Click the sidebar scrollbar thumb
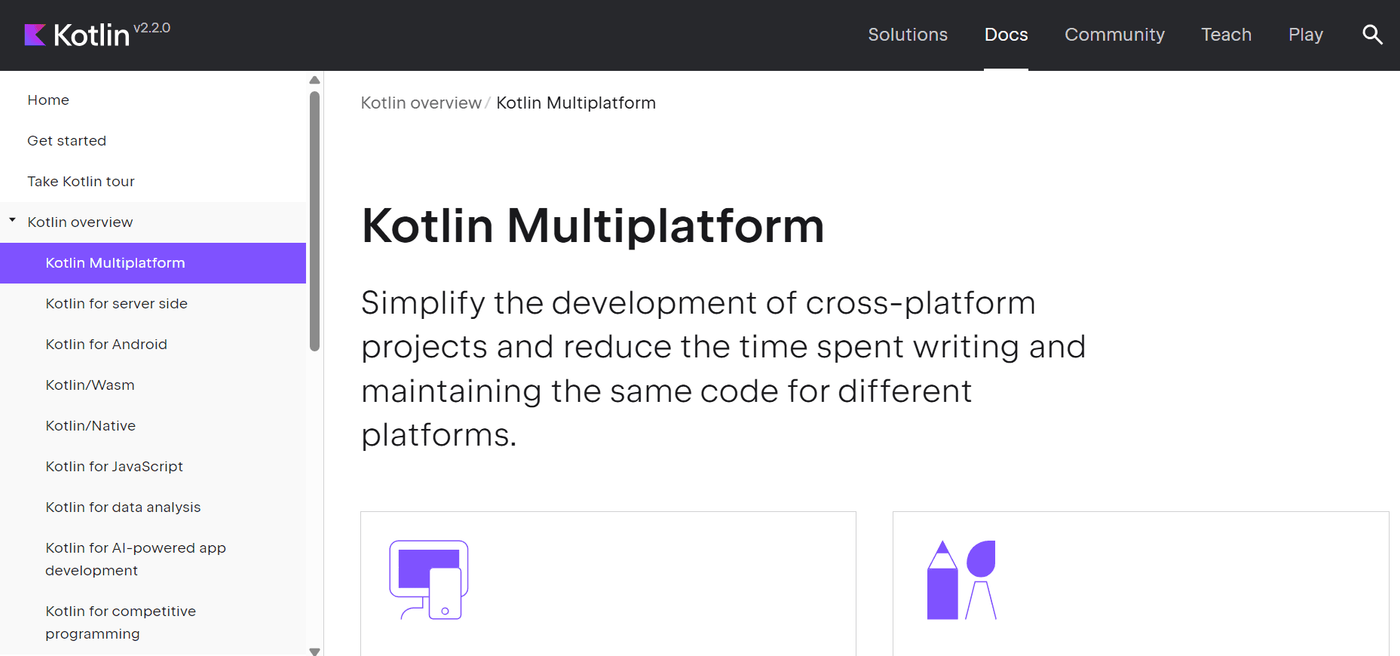This screenshot has width=1400, height=656. (x=314, y=221)
